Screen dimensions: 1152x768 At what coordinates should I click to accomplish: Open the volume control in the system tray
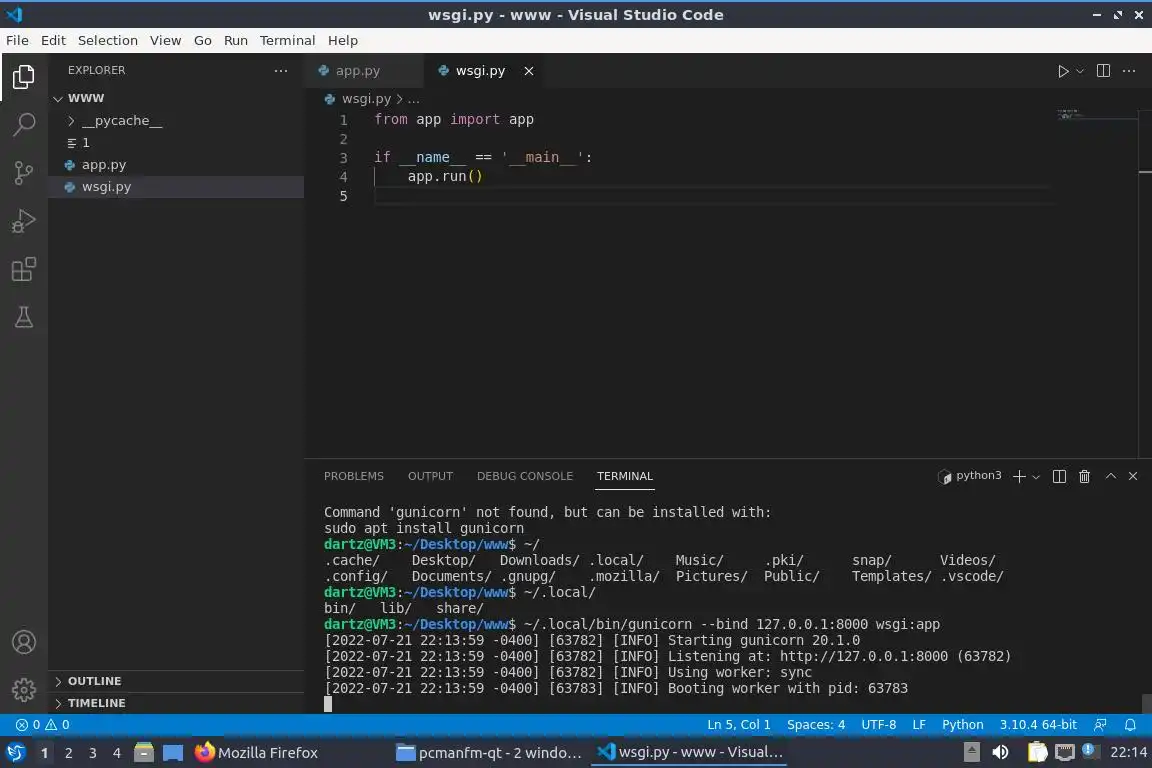pyautogui.click(x=1000, y=752)
